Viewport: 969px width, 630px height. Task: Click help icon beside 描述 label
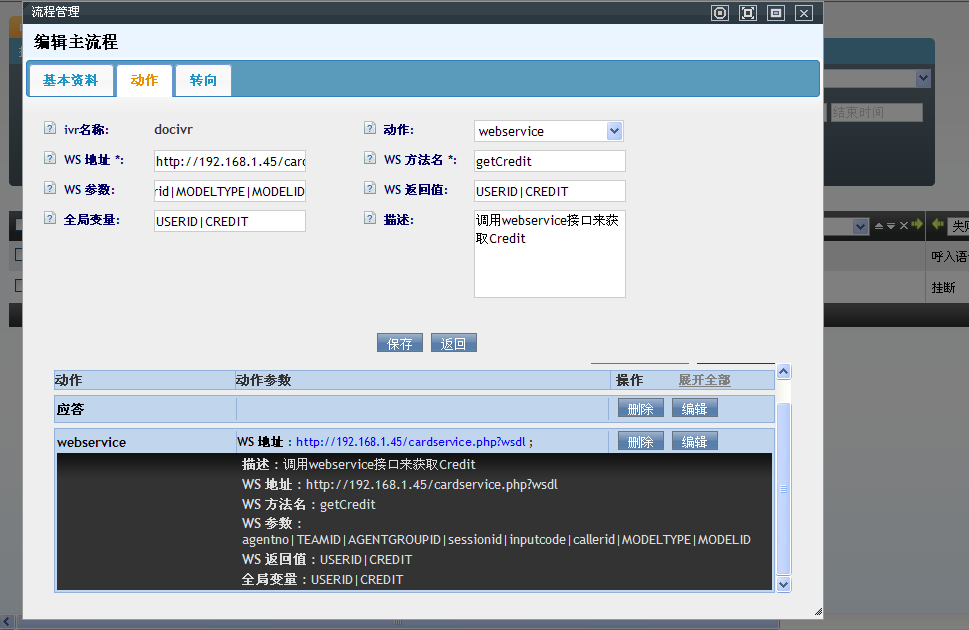tap(370, 219)
